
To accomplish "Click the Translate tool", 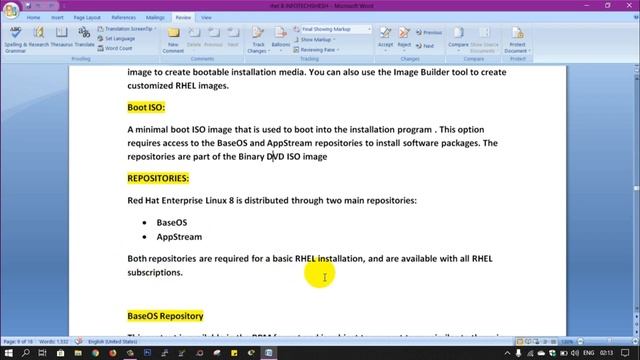I will click(84, 37).
